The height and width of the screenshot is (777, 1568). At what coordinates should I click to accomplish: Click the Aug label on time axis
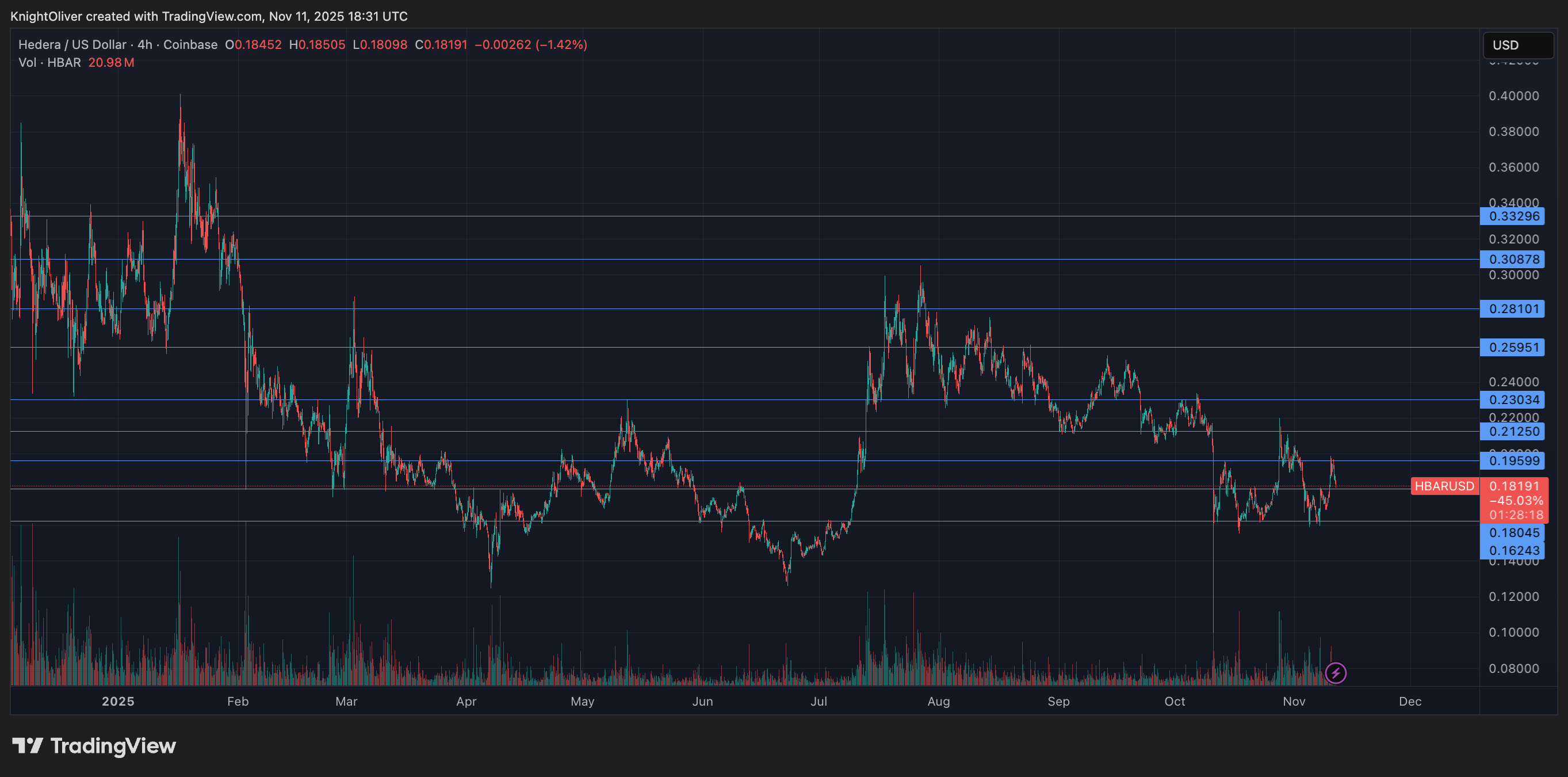[938, 702]
